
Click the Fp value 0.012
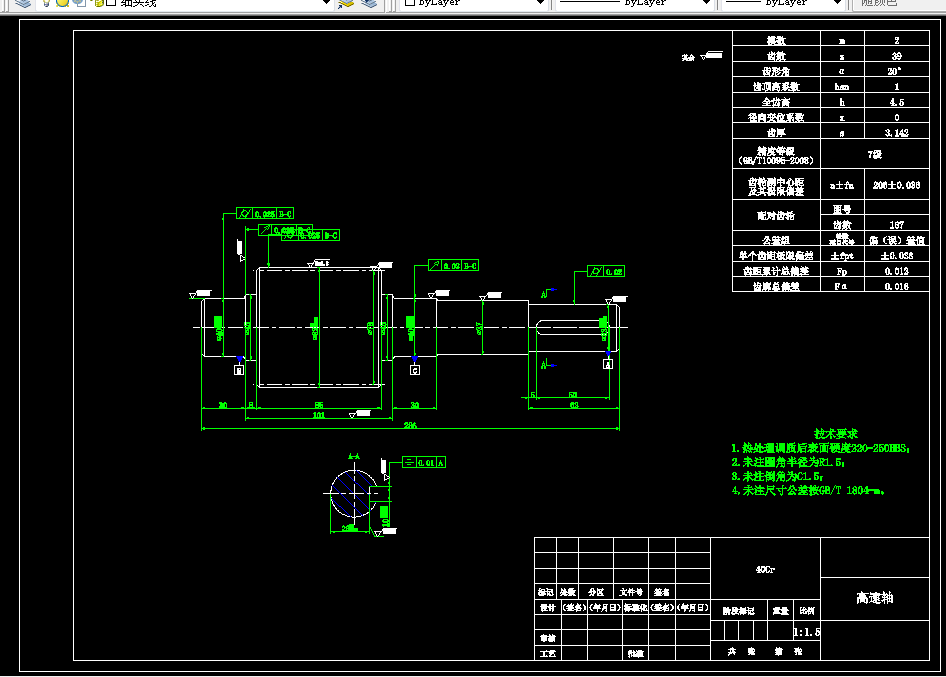tap(897, 271)
